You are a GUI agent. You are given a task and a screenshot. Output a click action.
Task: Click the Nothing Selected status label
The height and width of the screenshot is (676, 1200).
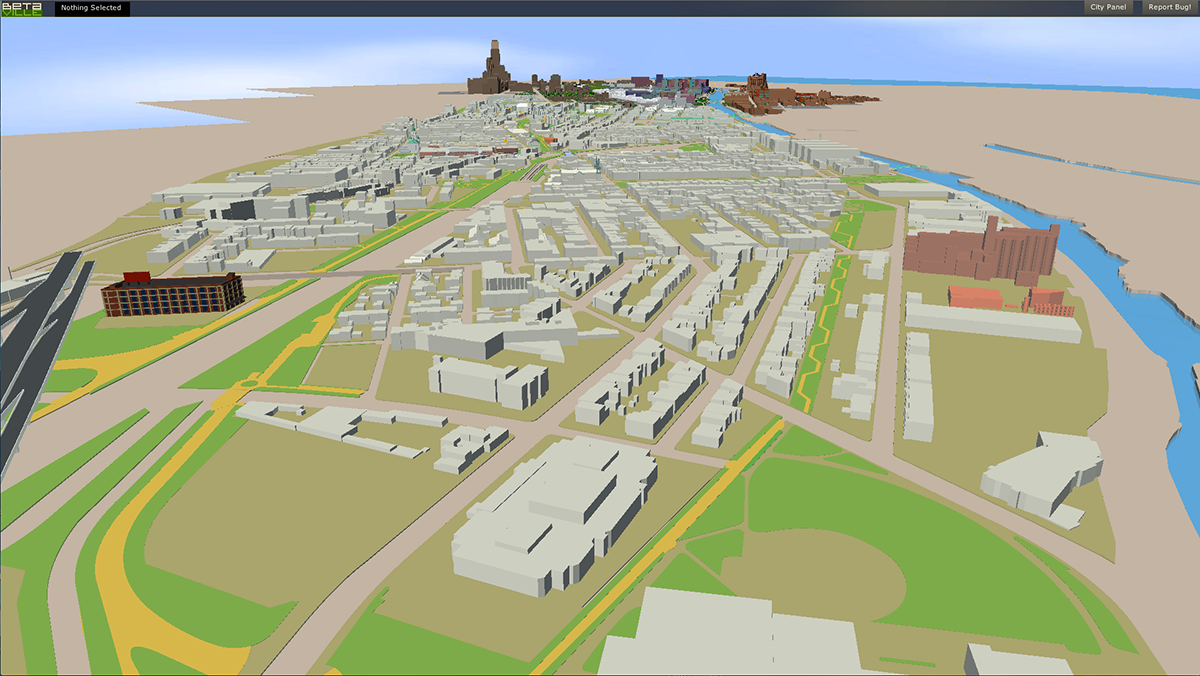pyautogui.click(x=91, y=8)
